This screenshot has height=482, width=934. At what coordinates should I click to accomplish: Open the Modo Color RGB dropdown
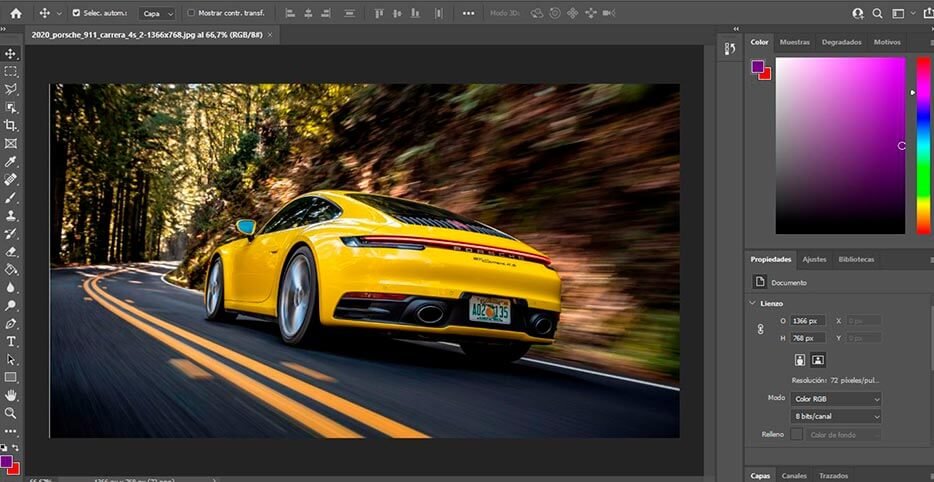pos(836,398)
